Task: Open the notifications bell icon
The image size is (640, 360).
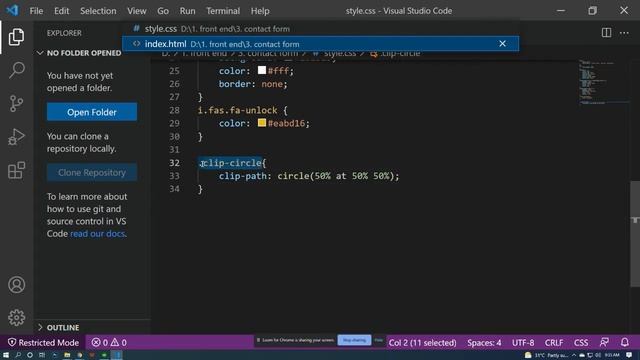Action: [624, 342]
